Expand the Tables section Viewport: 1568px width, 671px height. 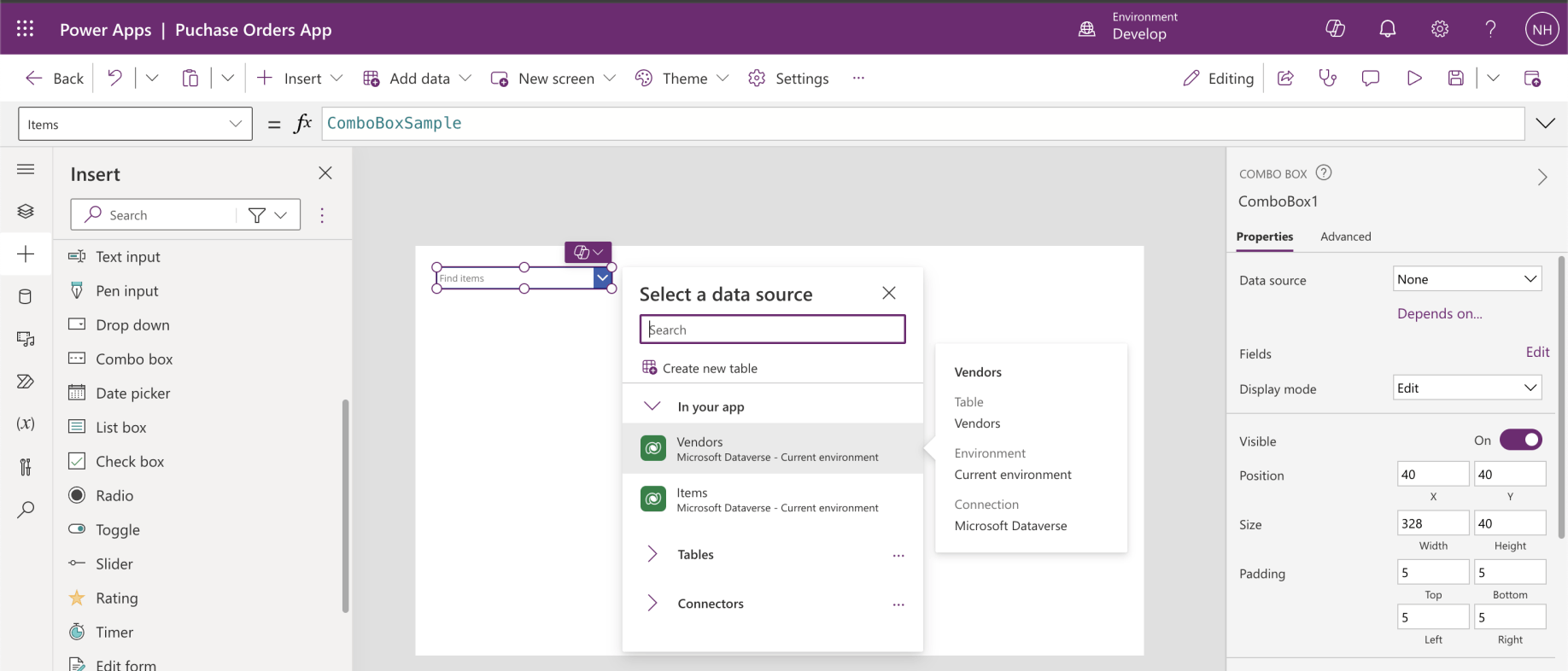695,554
